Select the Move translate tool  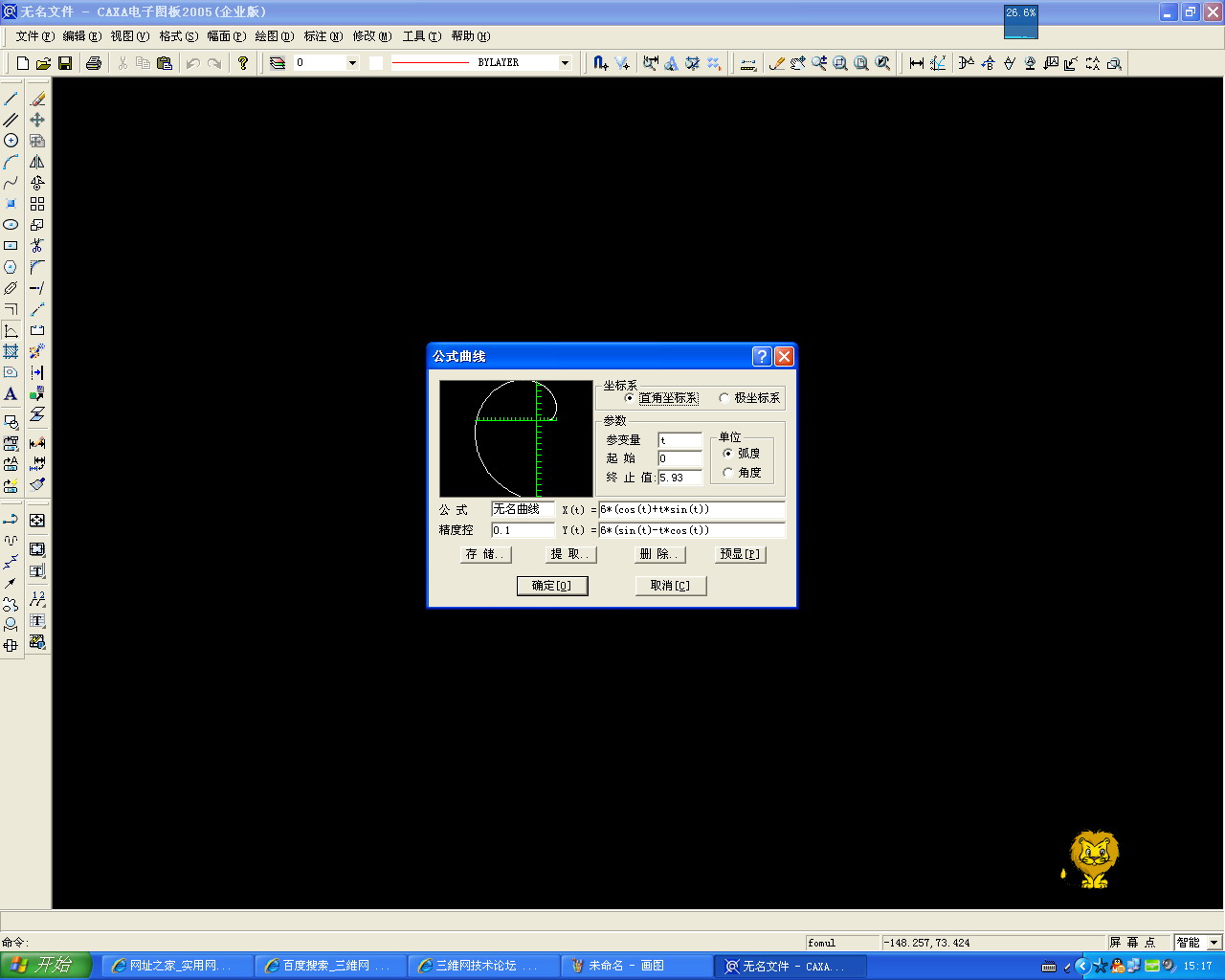pyautogui.click(x=37, y=120)
